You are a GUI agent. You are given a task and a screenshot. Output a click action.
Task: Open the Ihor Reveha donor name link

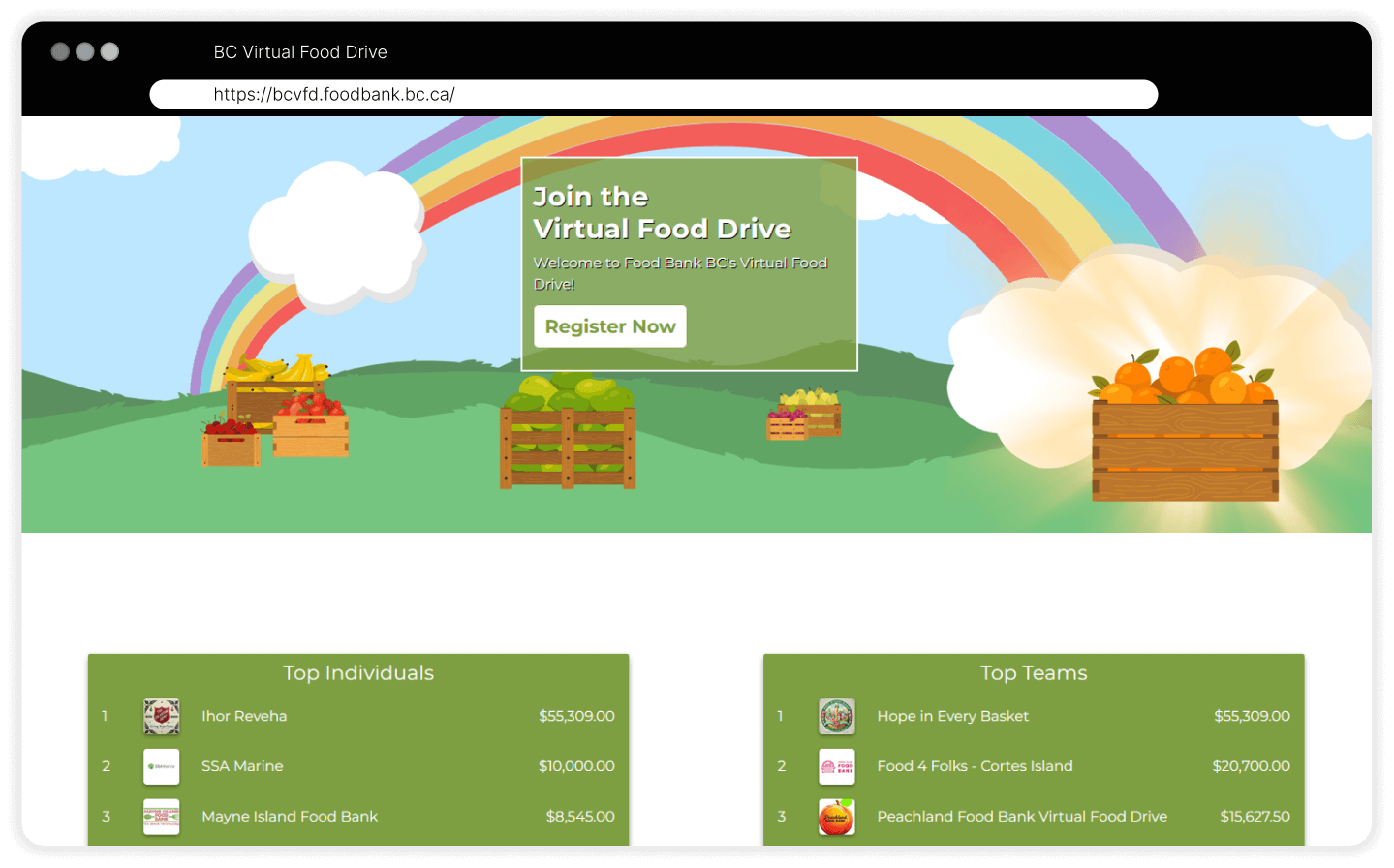click(244, 716)
